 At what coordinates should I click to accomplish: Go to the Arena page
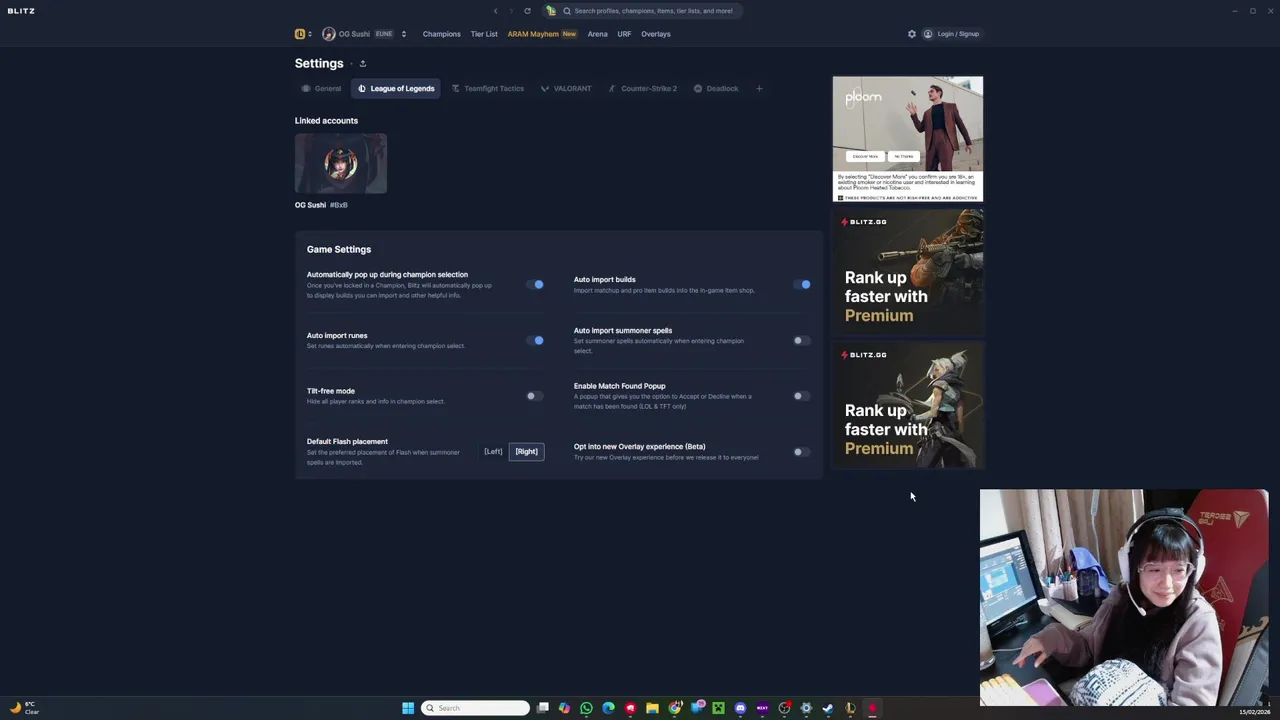pyautogui.click(x=597, y=34)
